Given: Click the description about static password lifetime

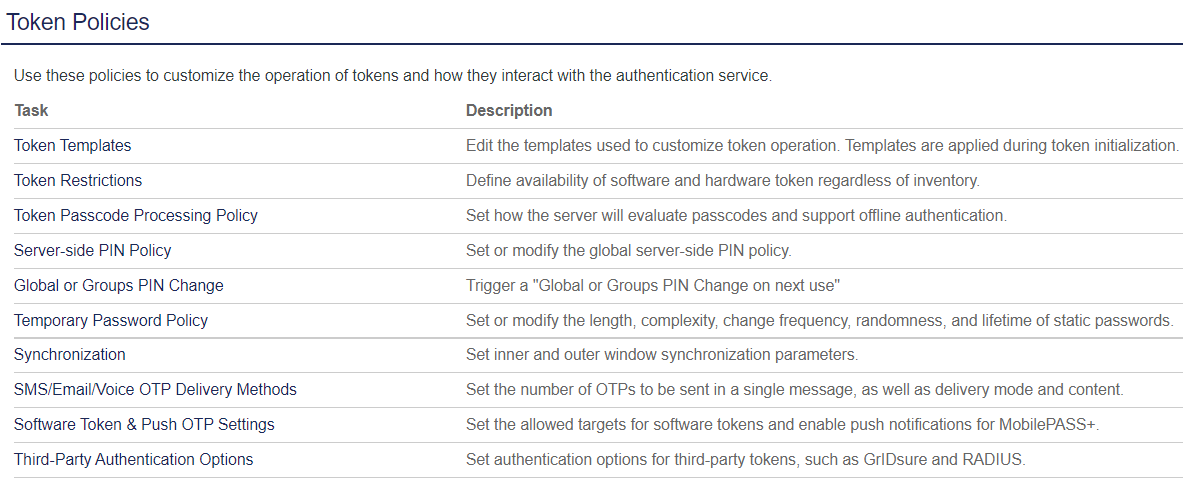Looking at the screenshot, I should [x=819, y=321].
